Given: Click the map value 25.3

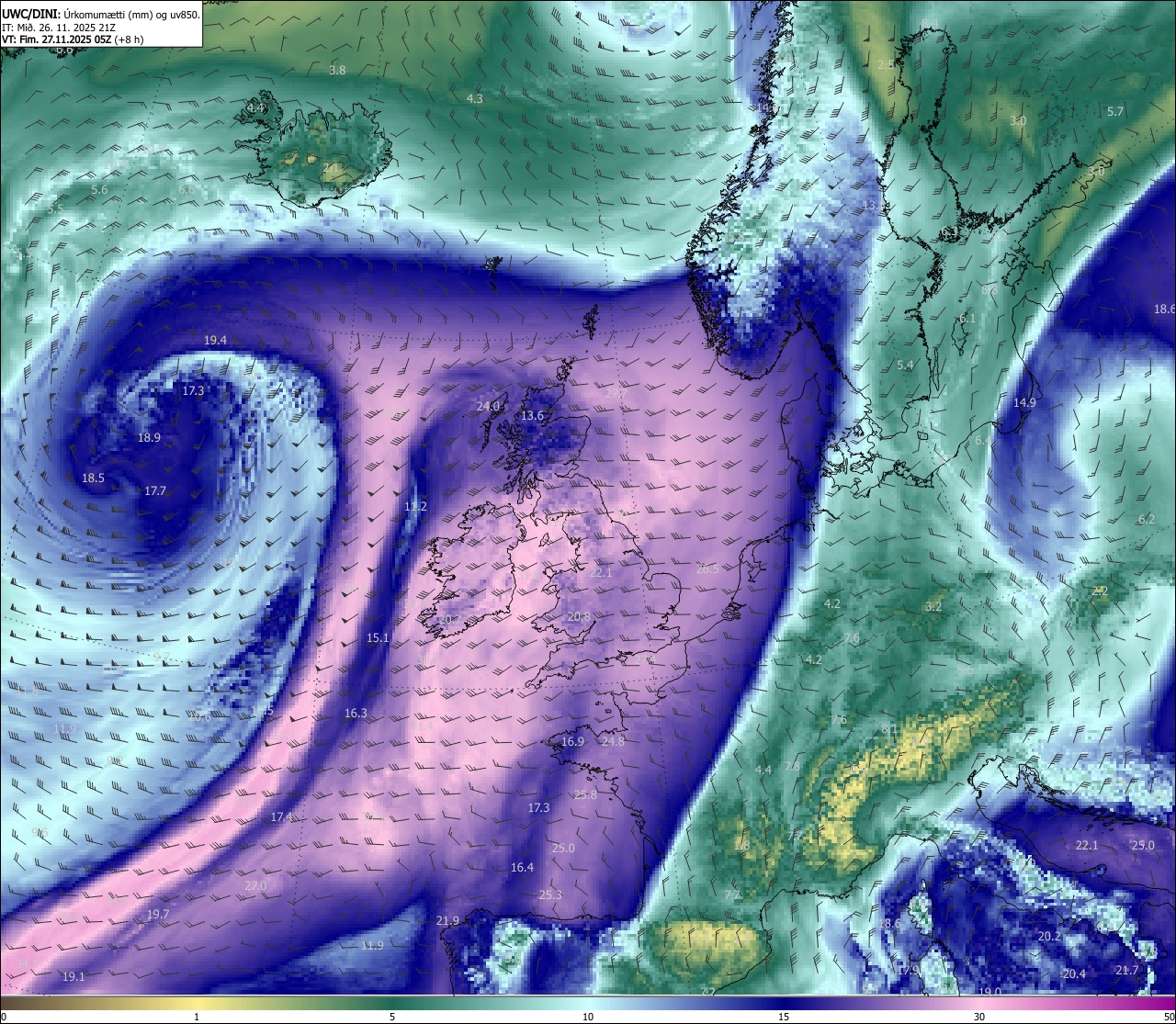Looking at the screenshot, I should click(x=550, y=895).
